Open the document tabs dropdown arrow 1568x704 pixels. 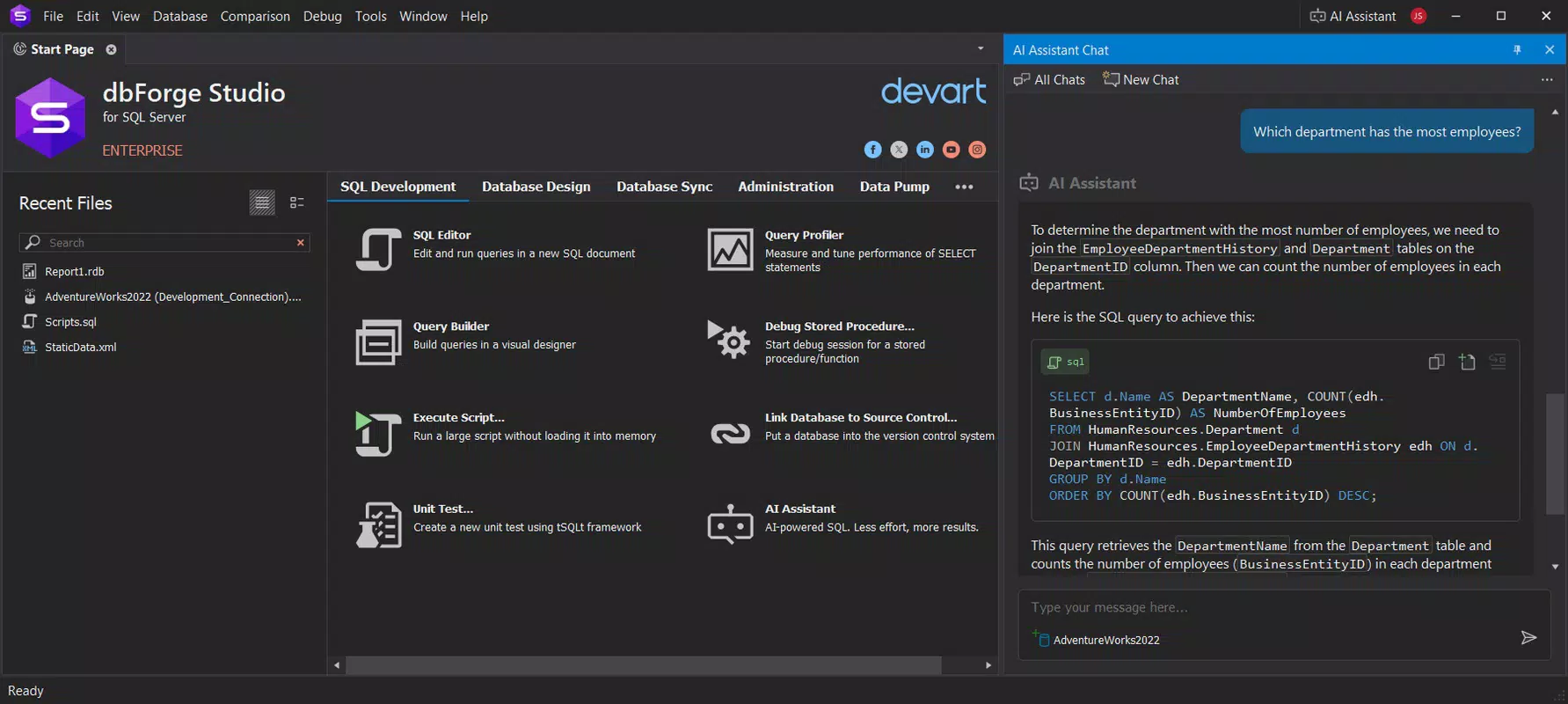pyautogui.click(x=981, y=48)
